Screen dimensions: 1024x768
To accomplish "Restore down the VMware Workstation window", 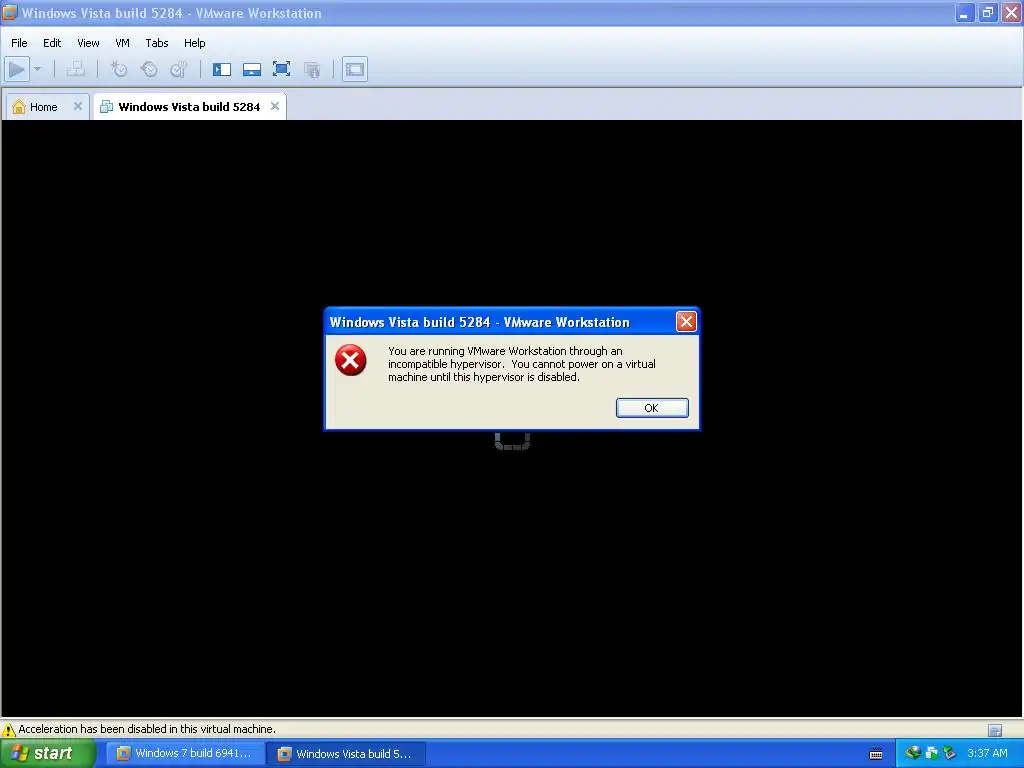I will pos(988,13).
